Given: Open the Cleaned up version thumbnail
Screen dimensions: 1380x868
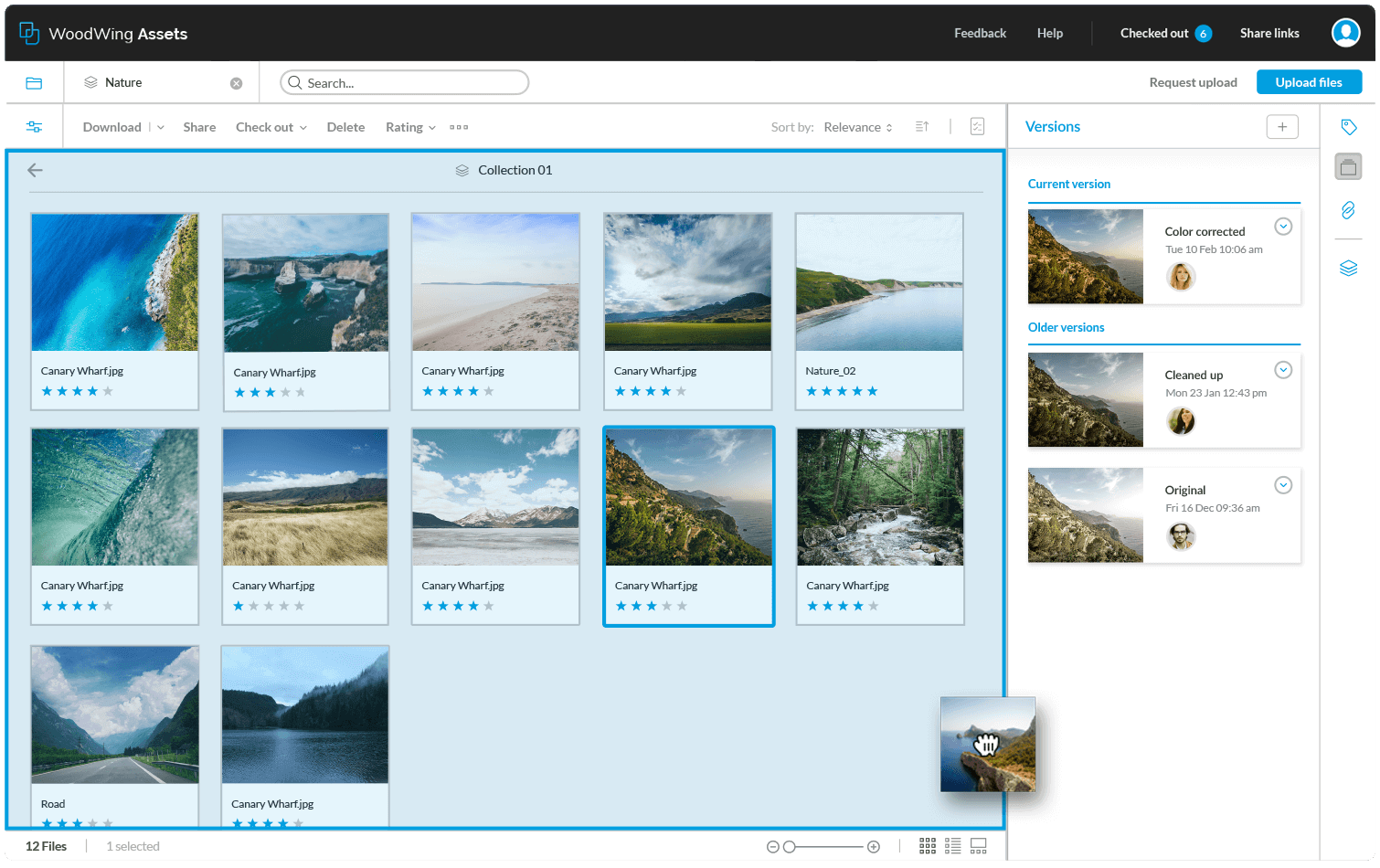Looking at the screenshot, I should (x=1086, y=400).
